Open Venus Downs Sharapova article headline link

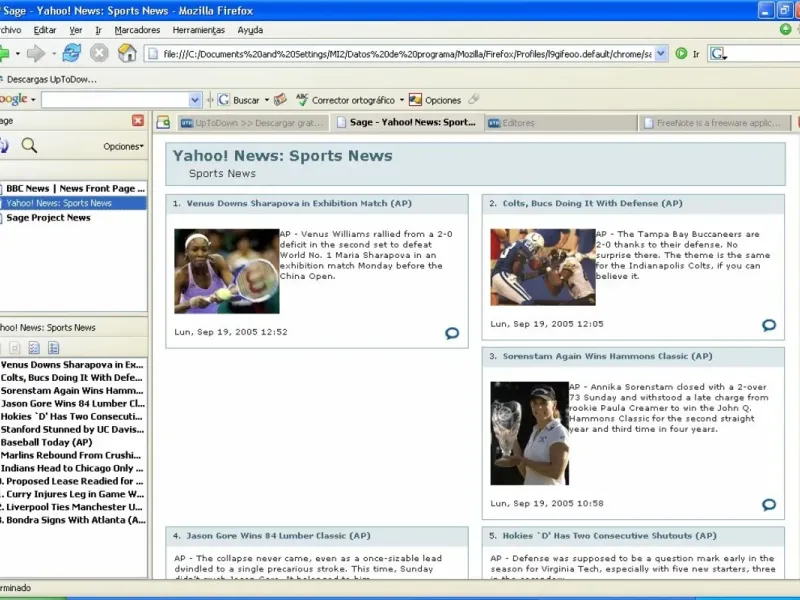click(299, 204)
